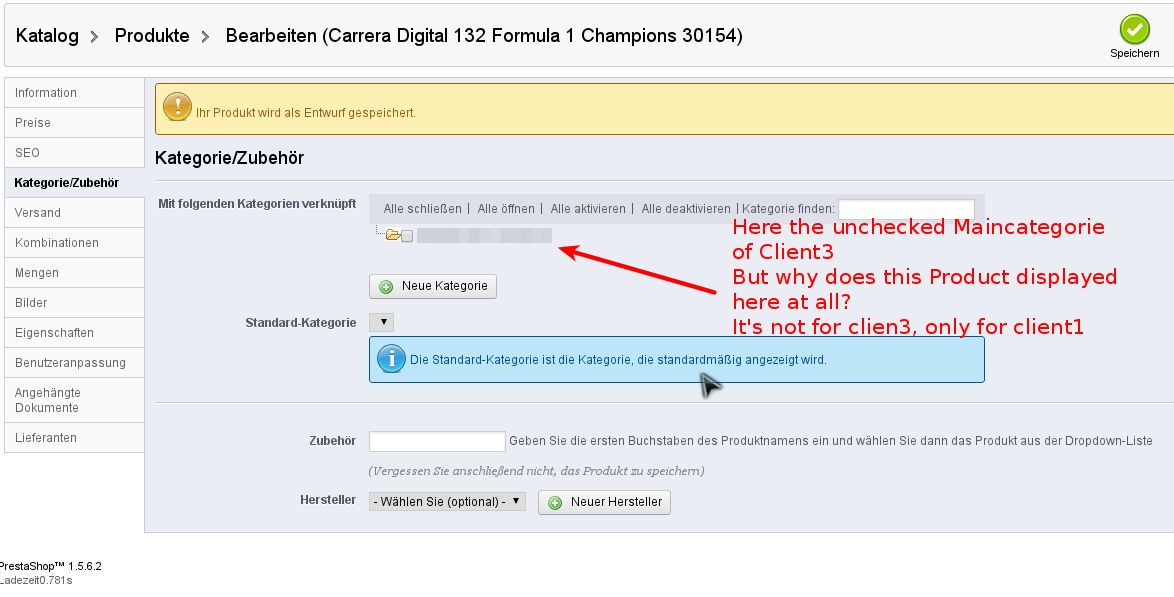Open the Angehängte Dokumente tab

74,400
